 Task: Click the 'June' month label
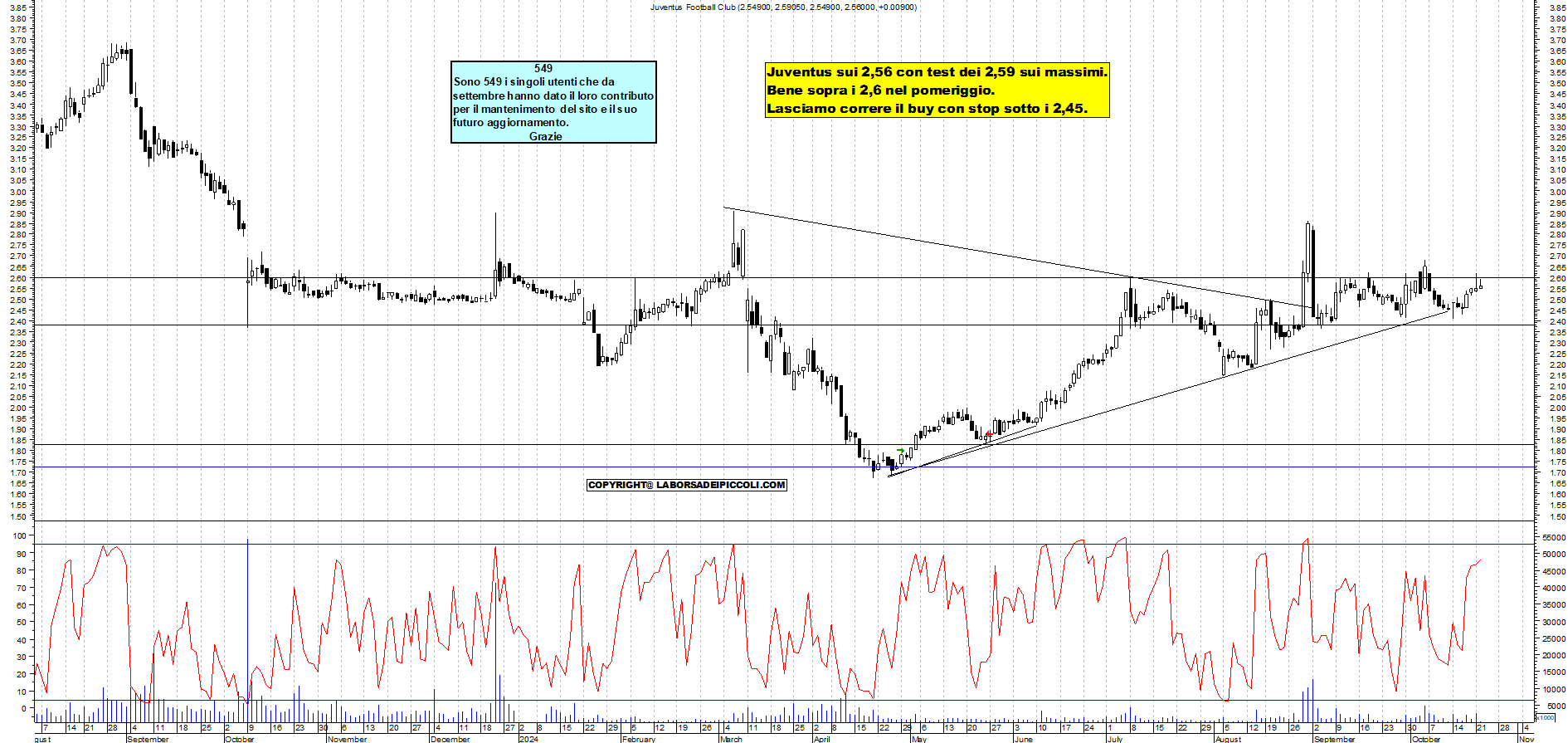(1023, 739)
